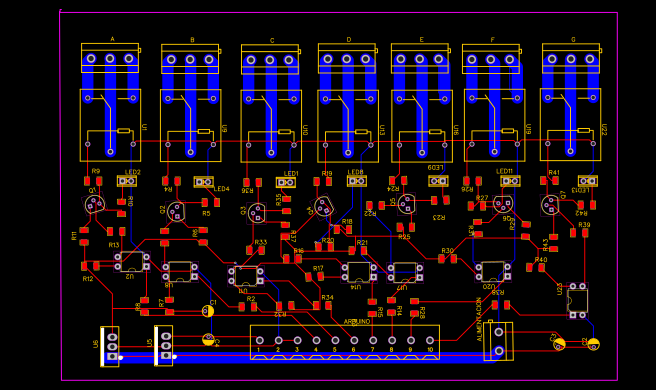Select terminal block E footprint
The width and height of the screenshot is (656, 390).
420,59
